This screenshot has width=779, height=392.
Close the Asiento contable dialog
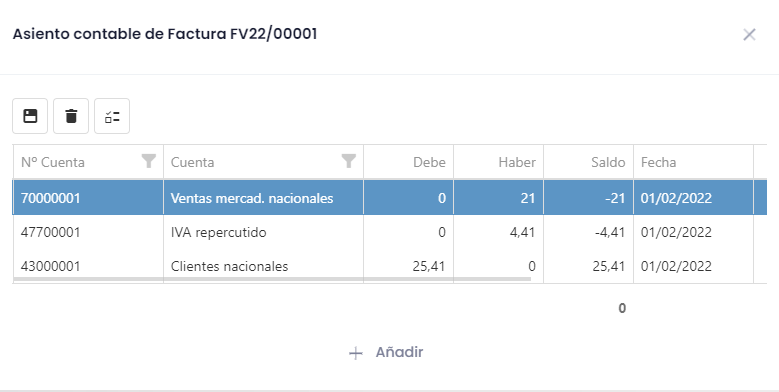(749, 34)
